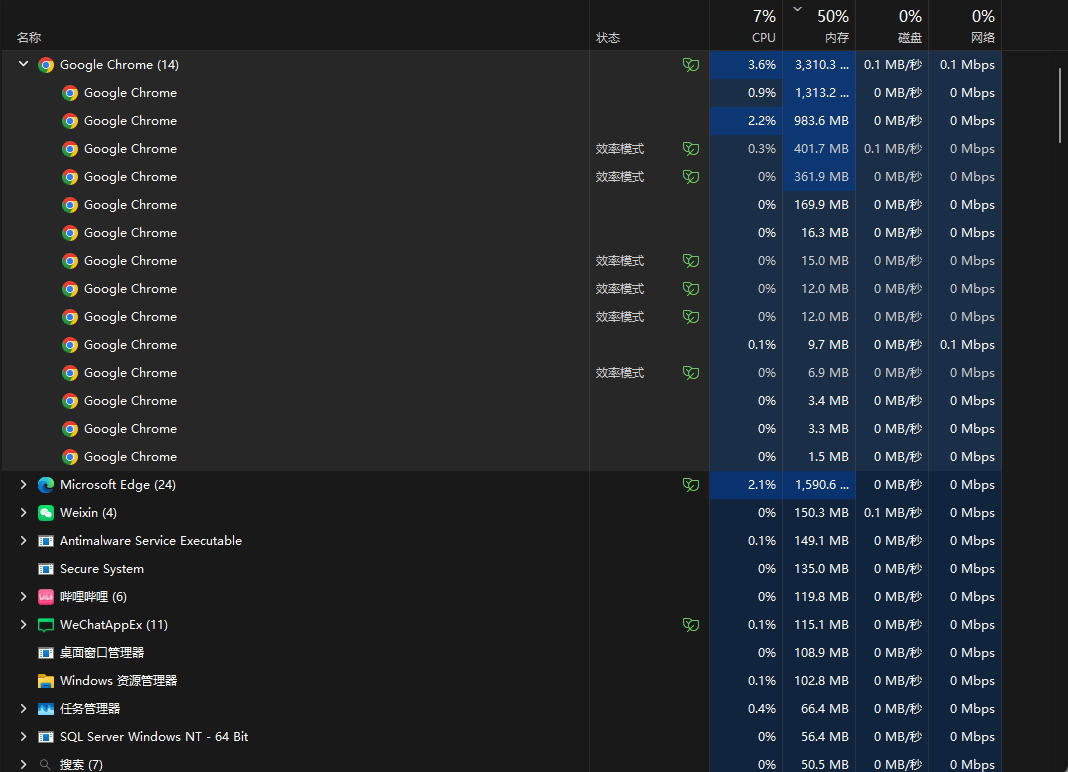Expand the Microsoft Edge (24) group
Screen dimensions: 1068x772
click(23, 484)
